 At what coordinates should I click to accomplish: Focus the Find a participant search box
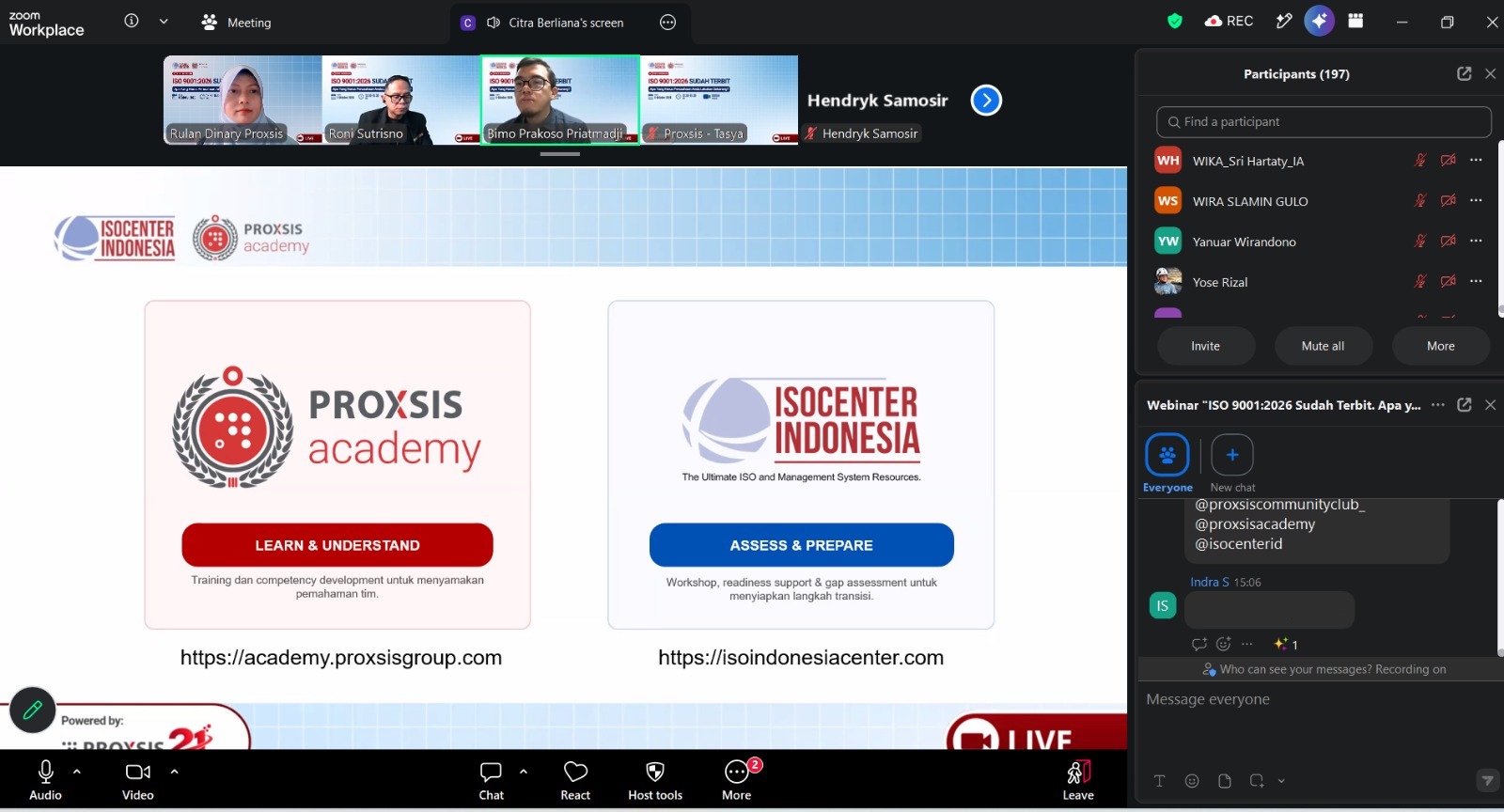(1324, 122)
